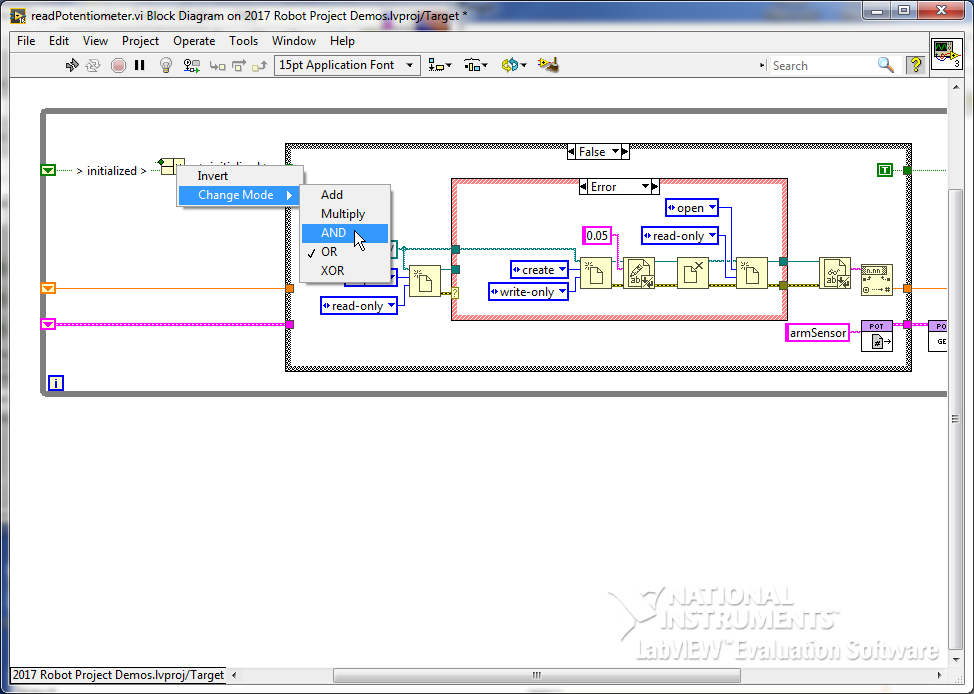Open the 15pt Application Font dropdown

click(346, 65)
